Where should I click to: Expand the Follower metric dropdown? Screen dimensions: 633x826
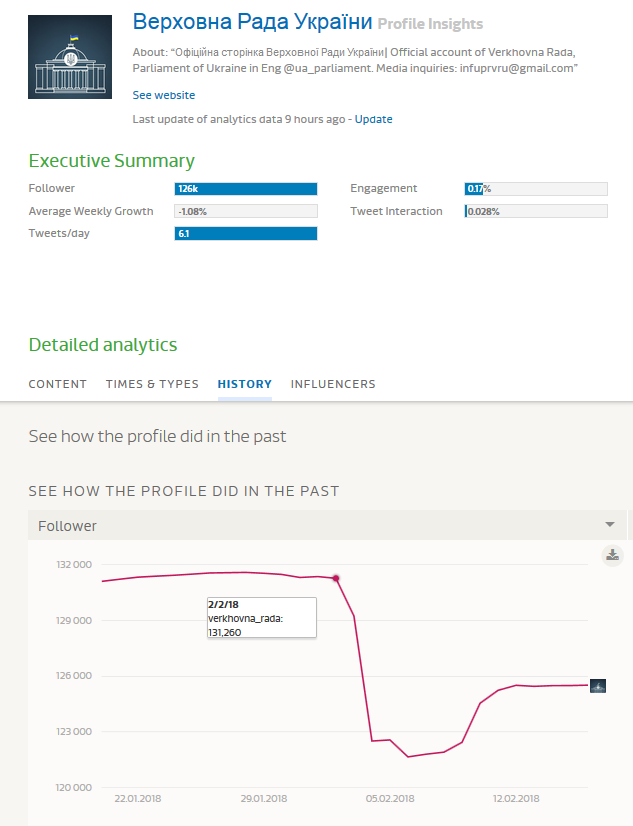[609, 525]
